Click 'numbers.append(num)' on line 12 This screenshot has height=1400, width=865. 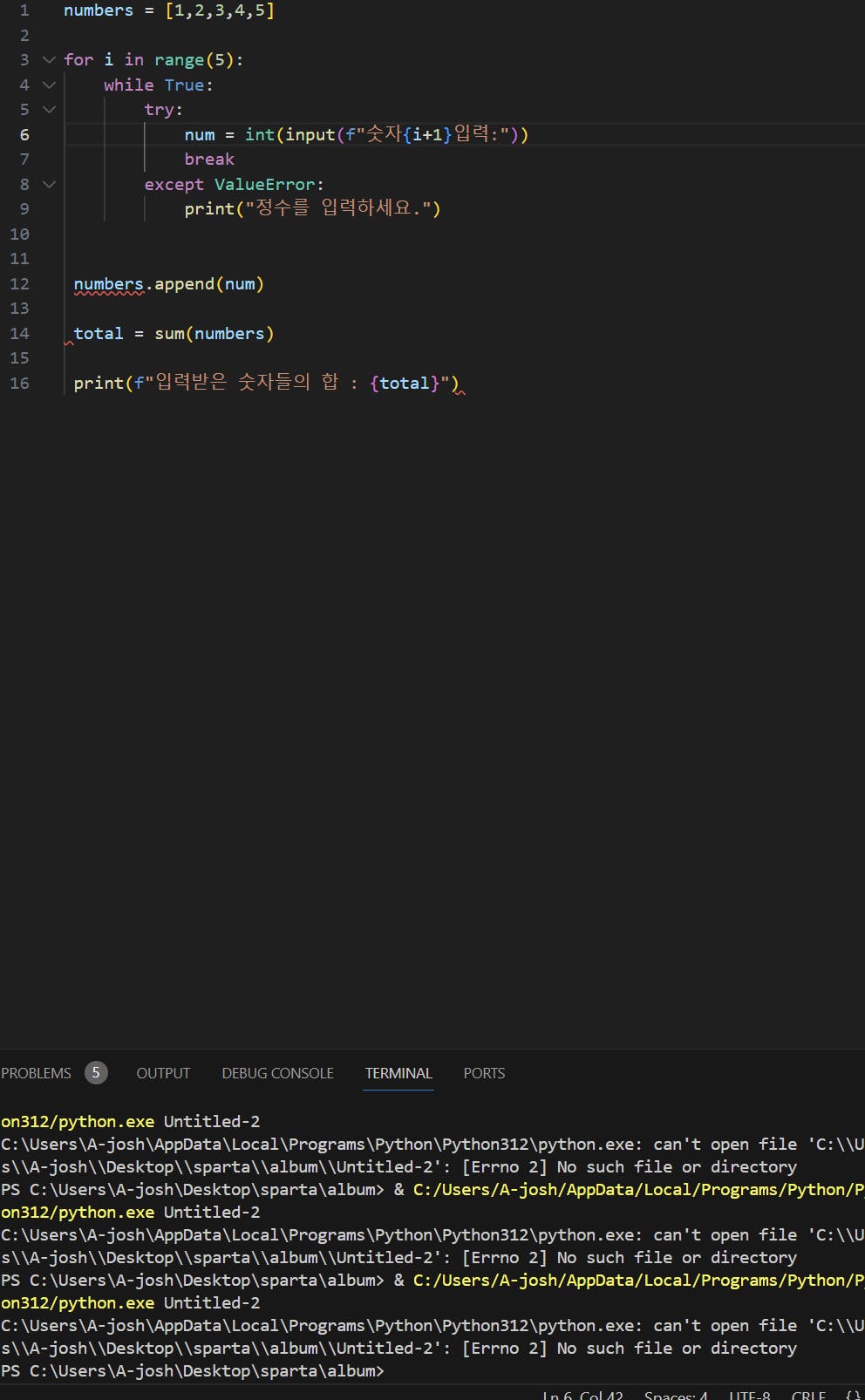pyautogui.click(x=168, y=284)
